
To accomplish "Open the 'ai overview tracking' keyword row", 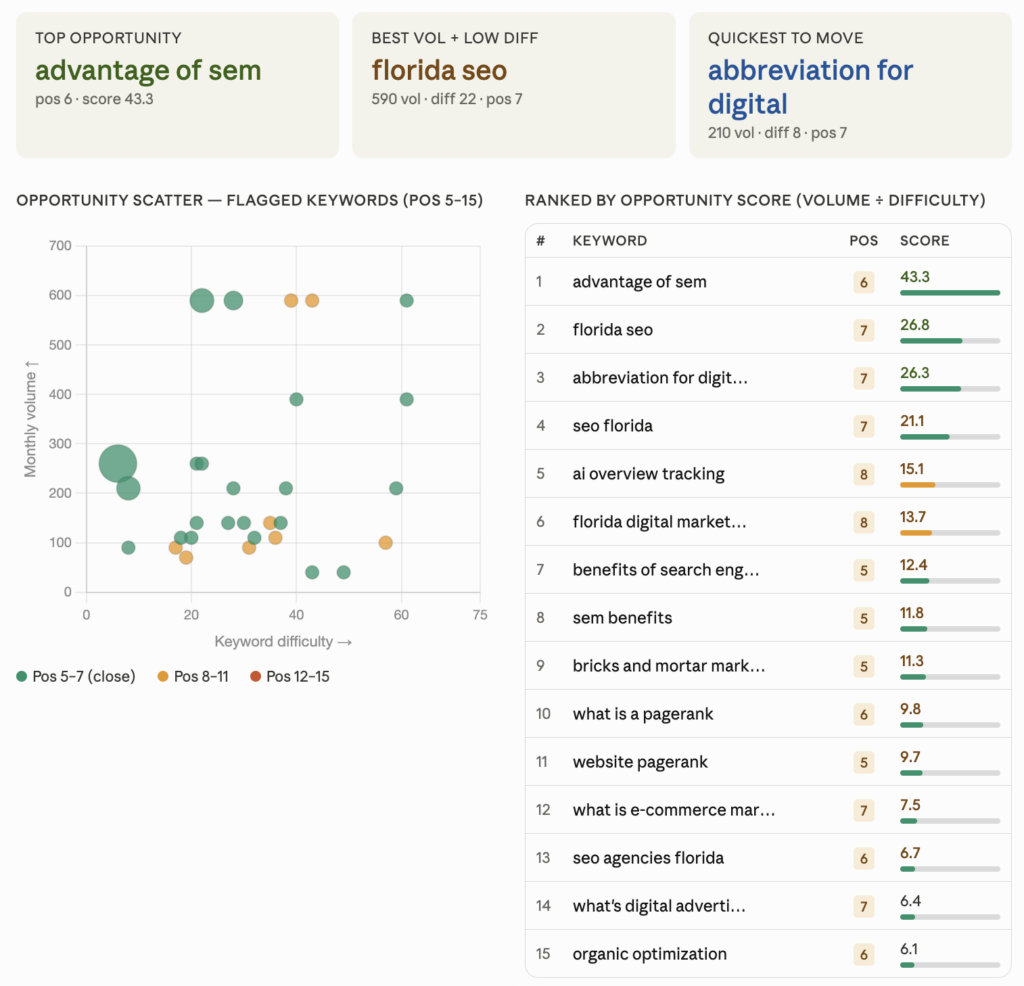I will pos(768,473).
